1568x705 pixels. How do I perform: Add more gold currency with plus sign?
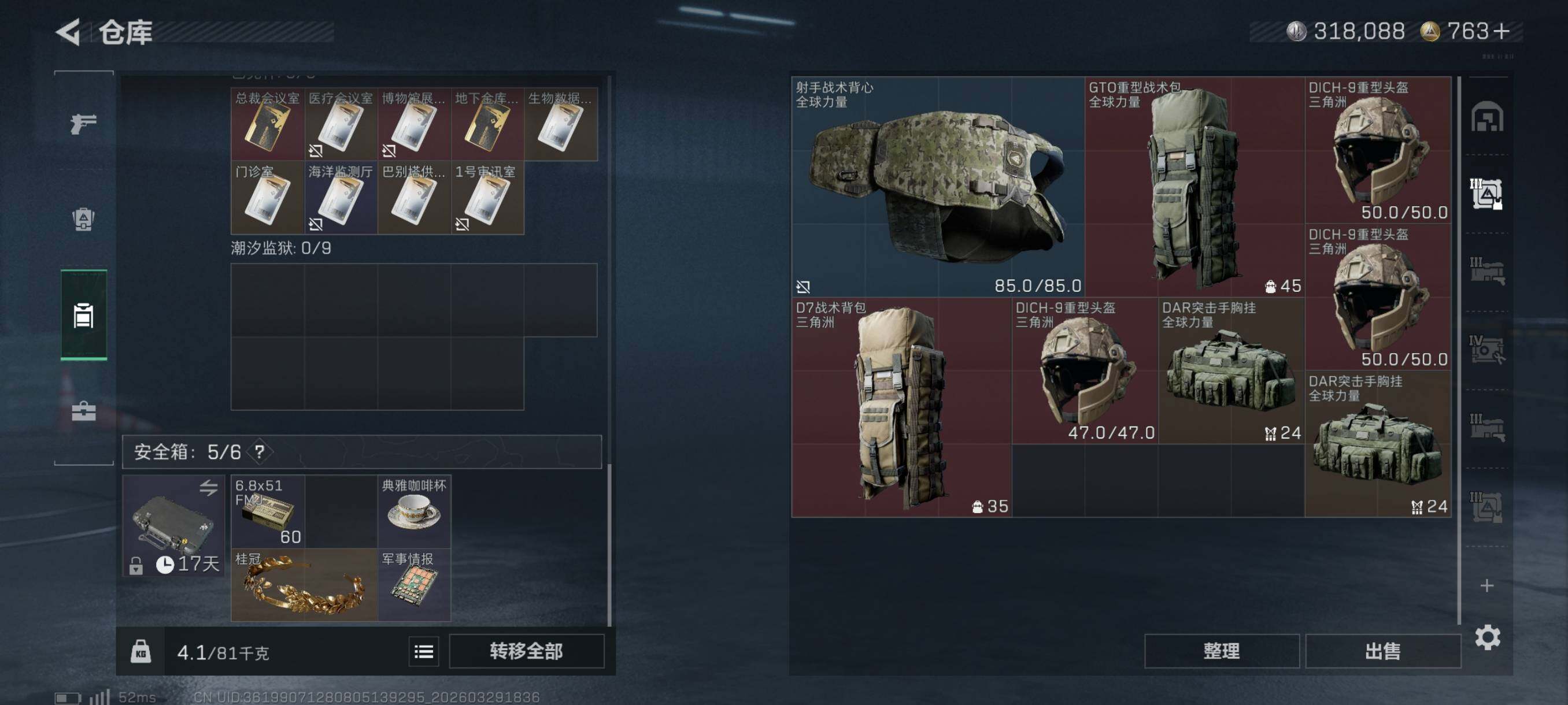pos(1501,32)
